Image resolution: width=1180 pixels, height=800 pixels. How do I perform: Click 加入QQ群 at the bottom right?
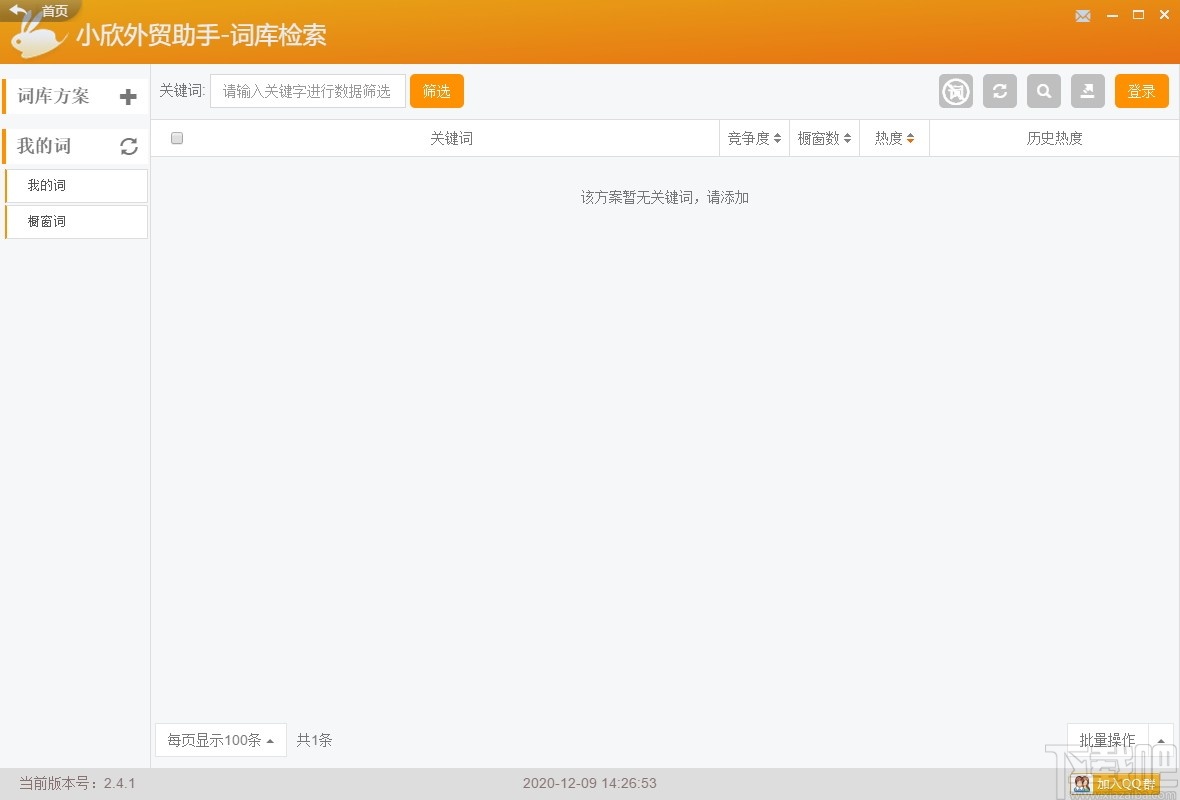click(x=1117, y=785)
